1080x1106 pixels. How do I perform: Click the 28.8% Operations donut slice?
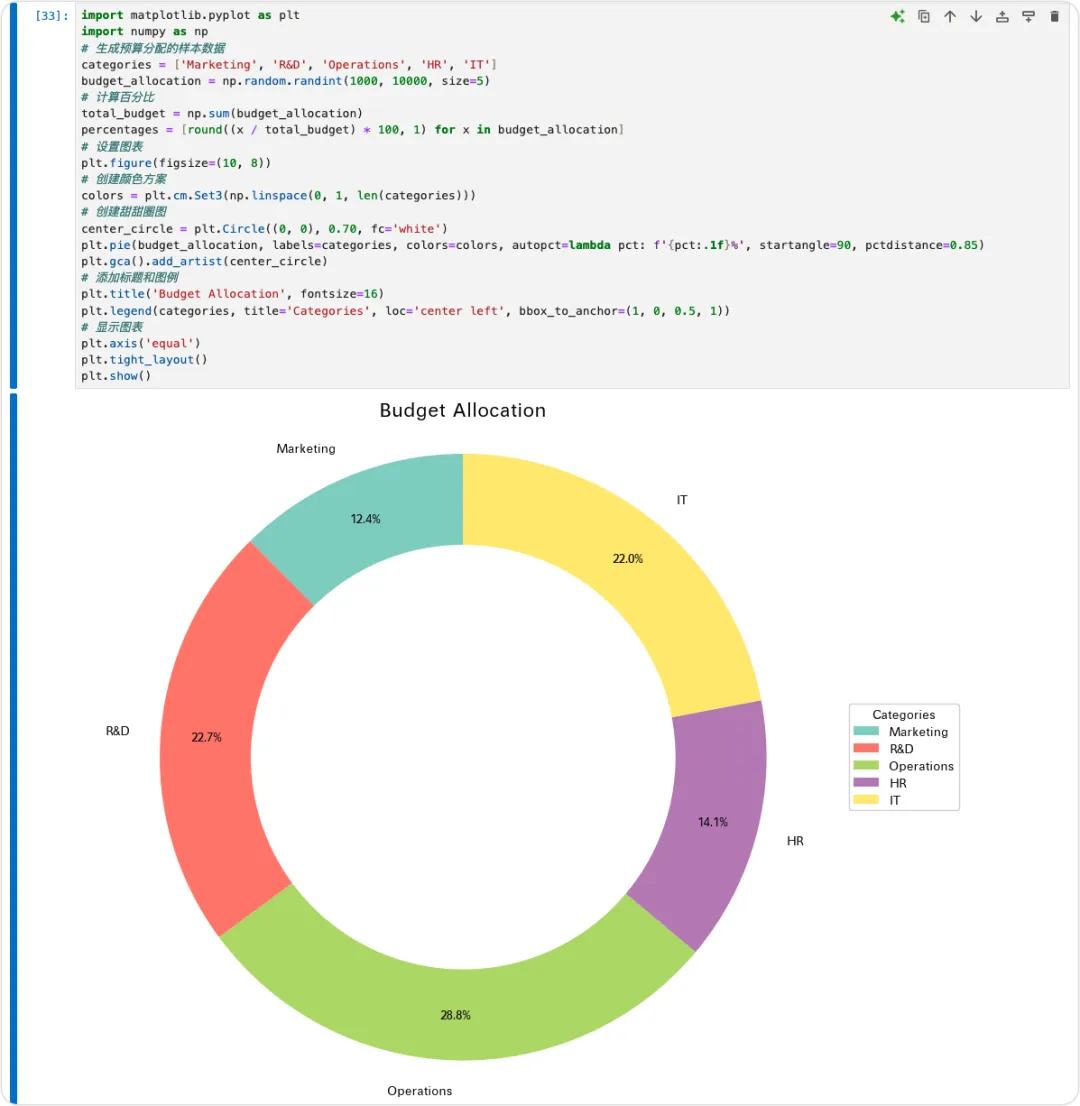click(x=456, y=1014)
